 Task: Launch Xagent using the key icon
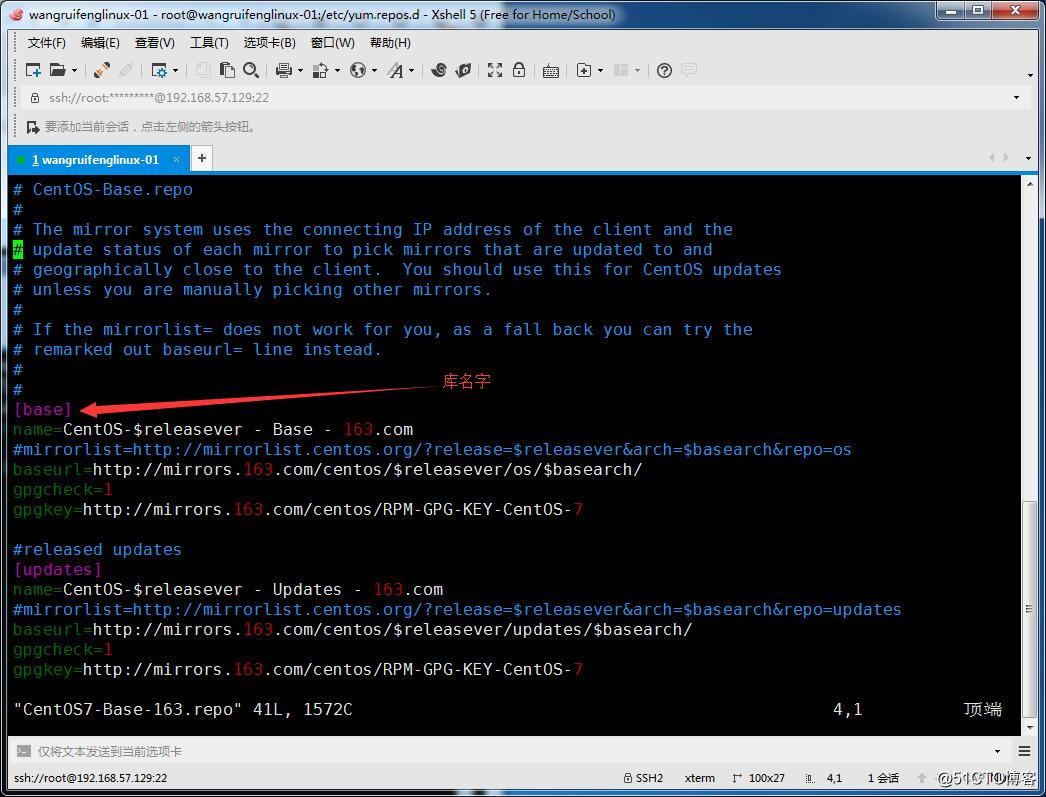463,70
